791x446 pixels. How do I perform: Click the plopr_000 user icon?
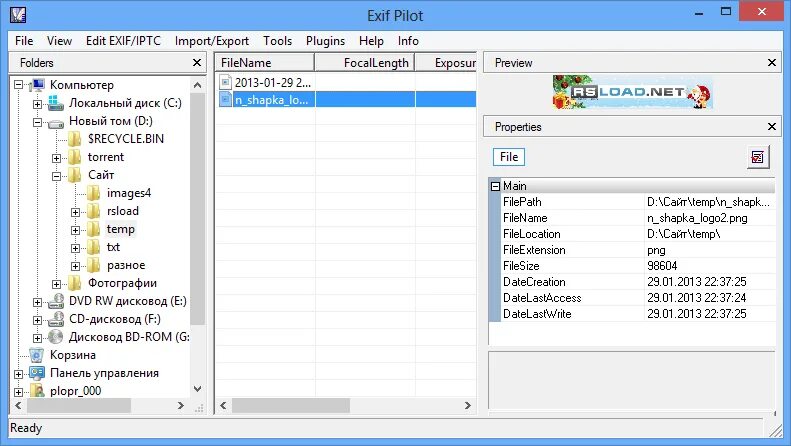[x=37, y=391]
